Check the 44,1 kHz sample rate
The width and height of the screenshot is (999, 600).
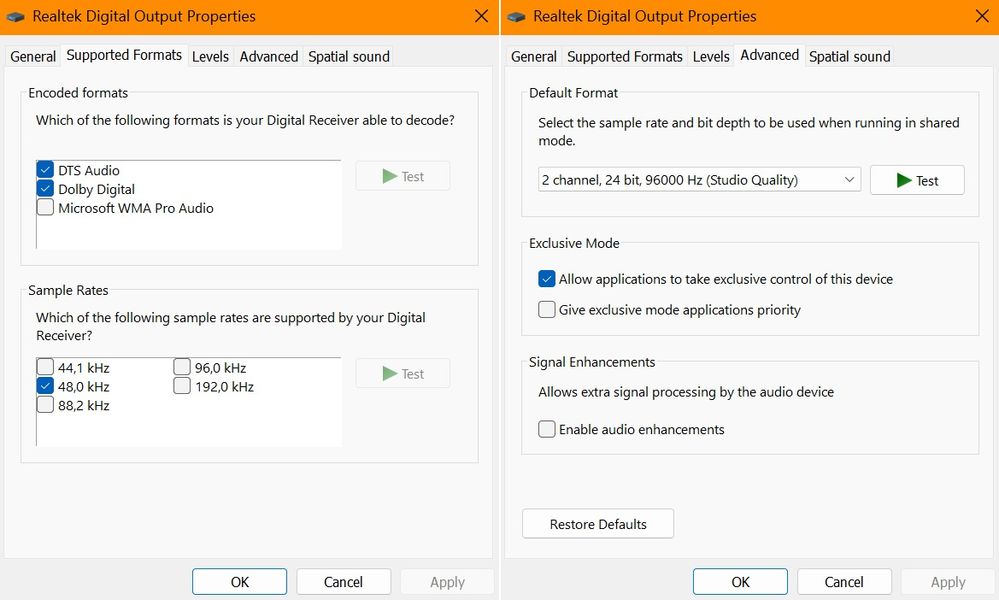coord(45,367)
